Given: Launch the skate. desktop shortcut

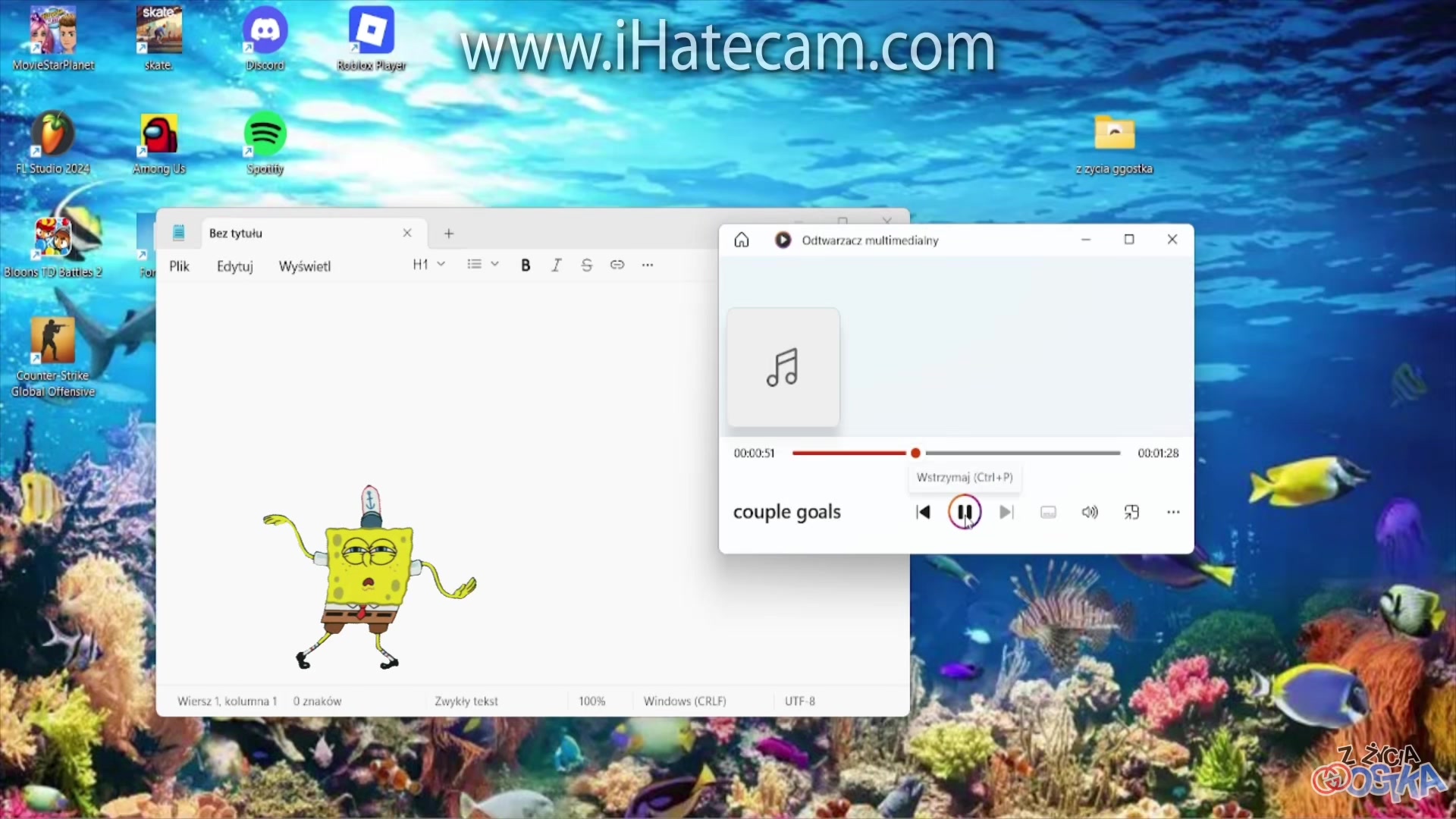Looking at the screenshot, I should click(158, 38).
